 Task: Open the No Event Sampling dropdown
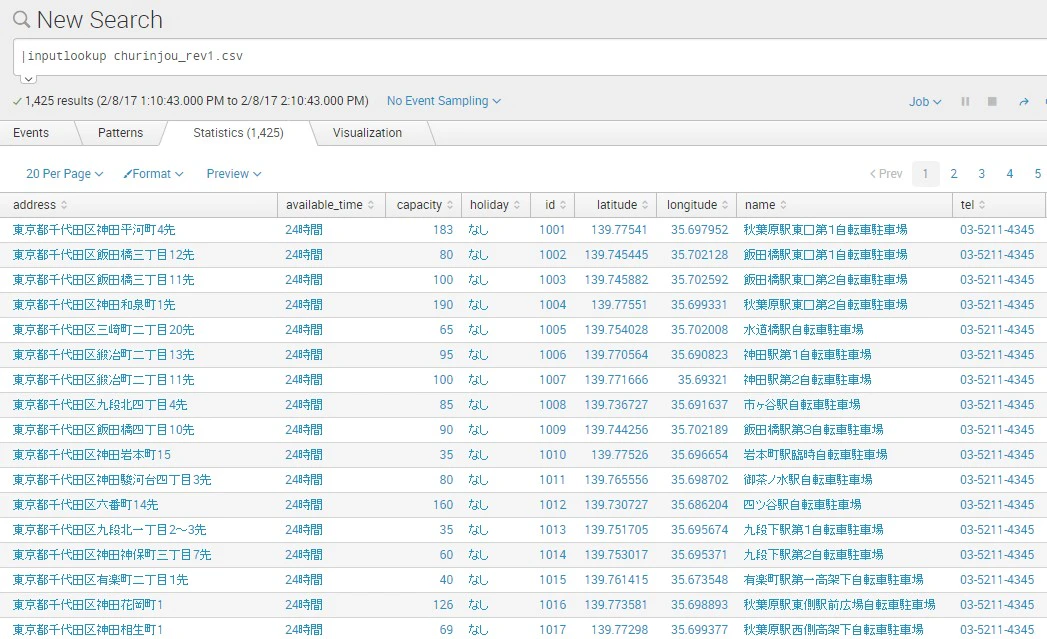444,101
